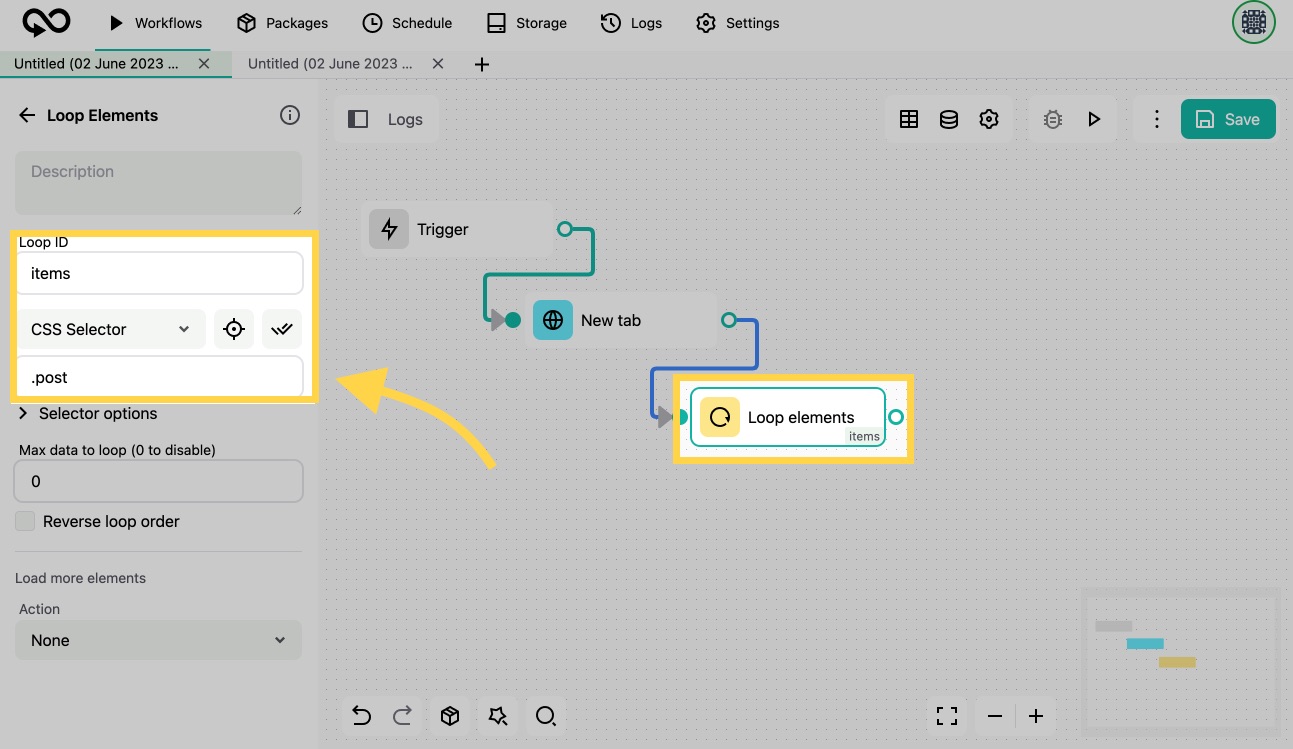This screenshot has width=1293, height=749.
Task: Open the debug mode bug icon
Action: pos(1052,119)
